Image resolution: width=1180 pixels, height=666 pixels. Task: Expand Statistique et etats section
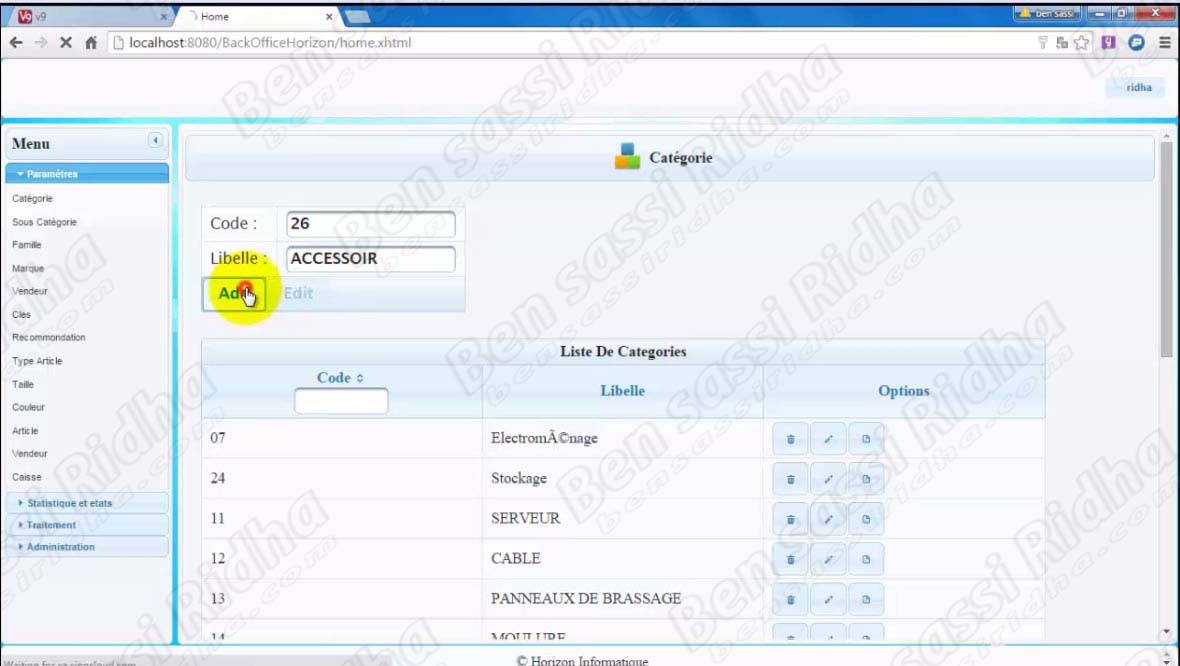click(87, 503)
